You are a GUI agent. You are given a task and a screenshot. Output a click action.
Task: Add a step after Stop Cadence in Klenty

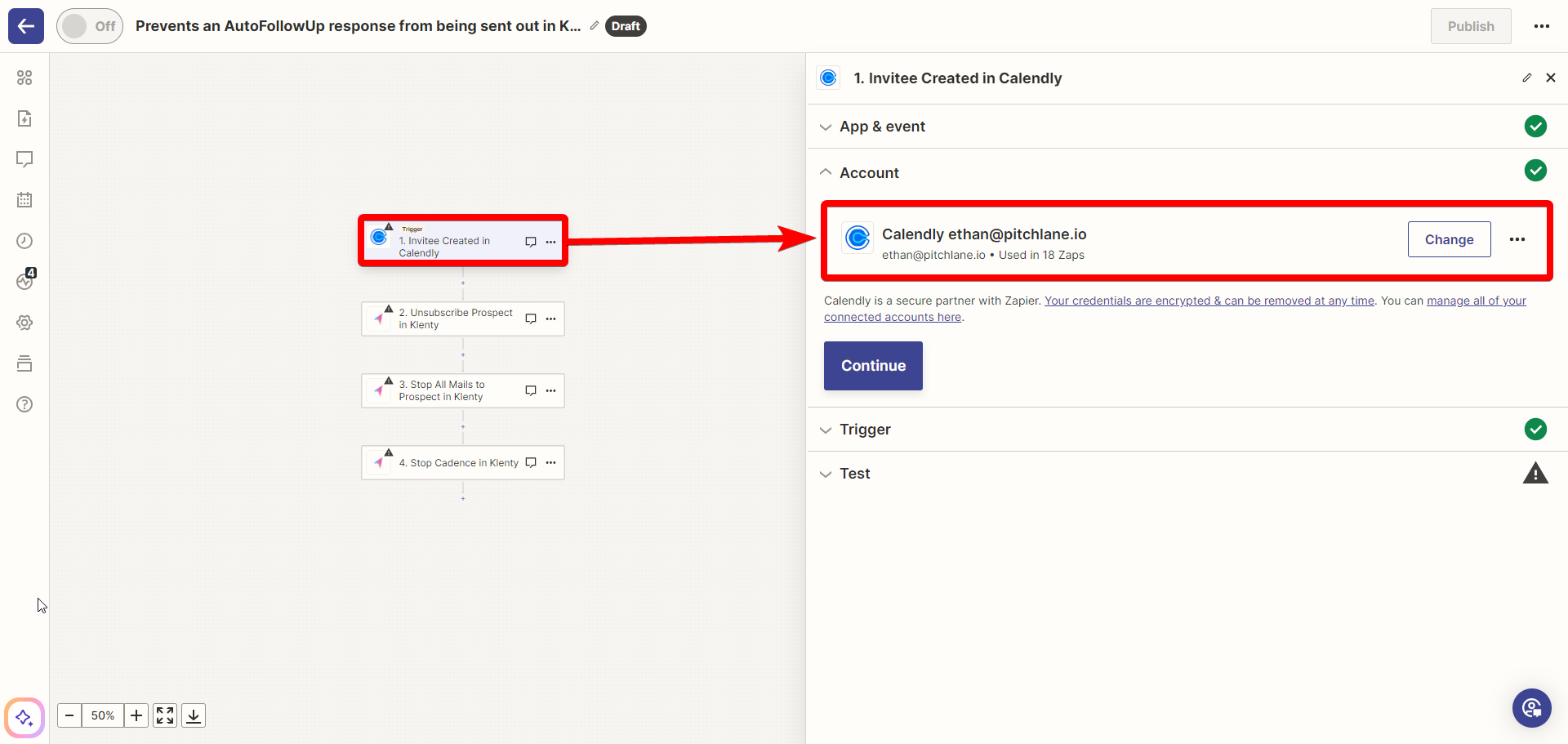(463, 498)
